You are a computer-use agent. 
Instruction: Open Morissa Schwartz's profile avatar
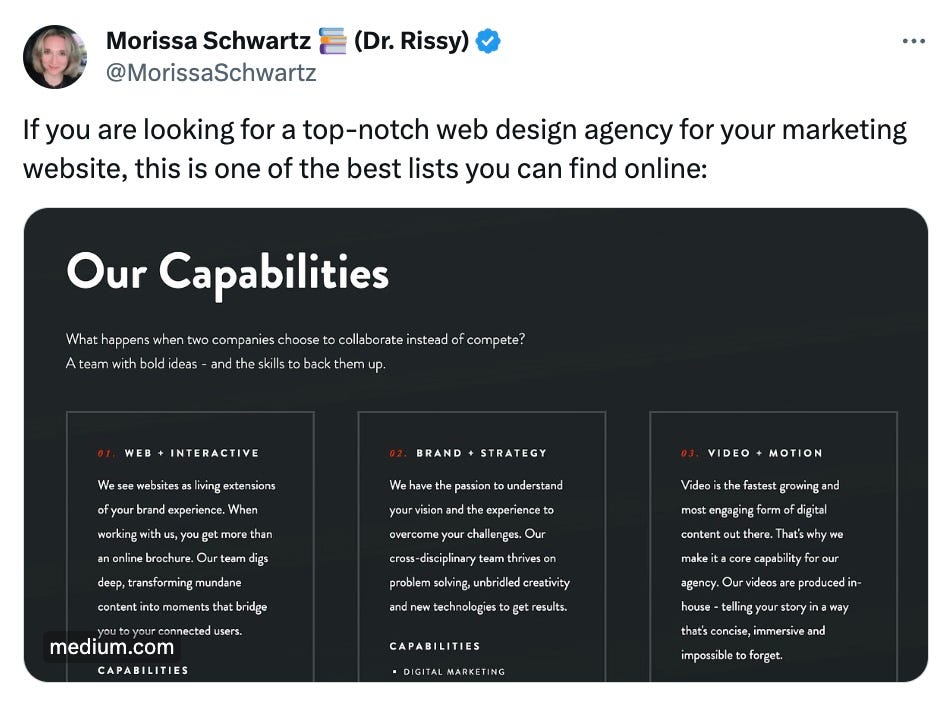coord(55,56)
